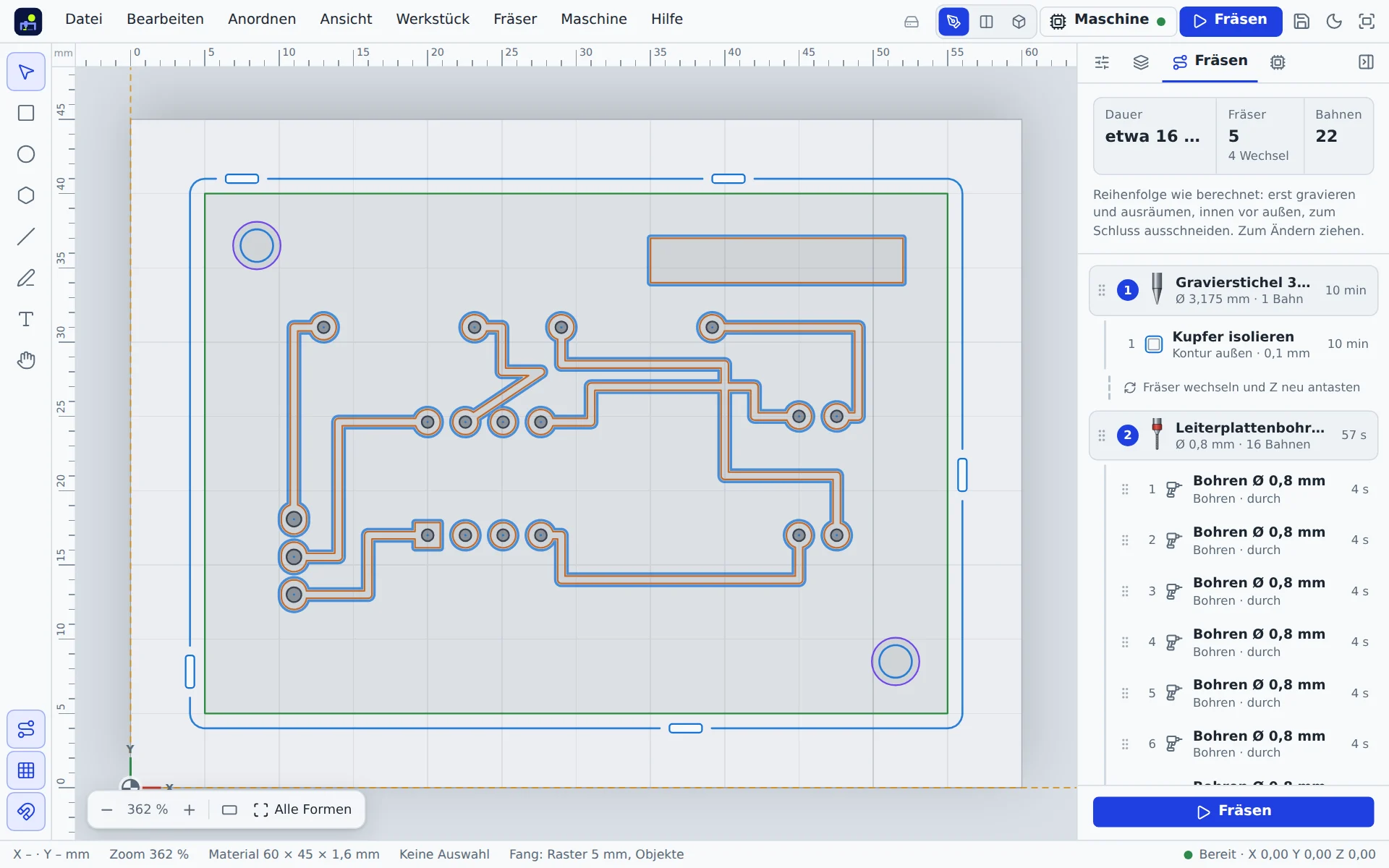Zoom in with the plus button

click(190, 810)
